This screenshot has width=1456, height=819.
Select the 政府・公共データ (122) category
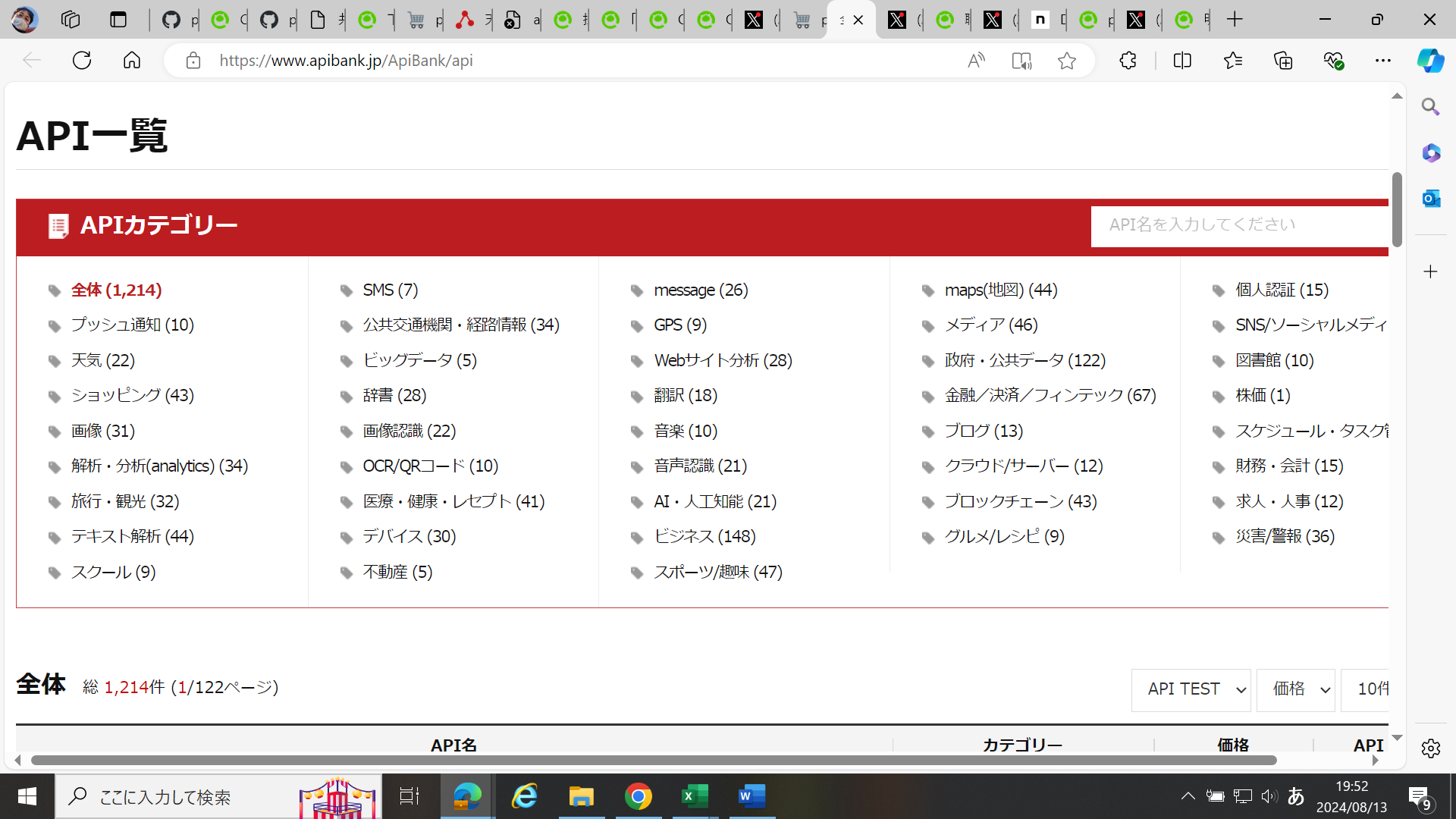pyautogui.click(x=1025, y=361)
